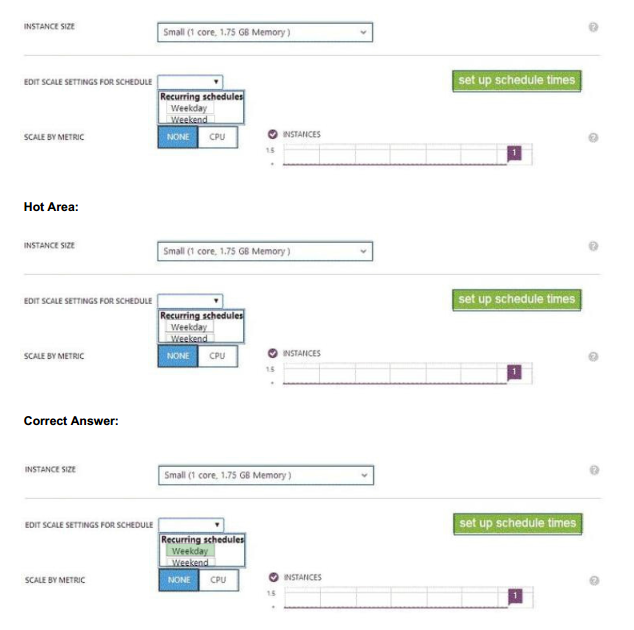Image resolution: width=634 pixels, height=630 pixels.
Task: Choose Weekday in Hot Area recurring schedules
Action: coord(190,327)
